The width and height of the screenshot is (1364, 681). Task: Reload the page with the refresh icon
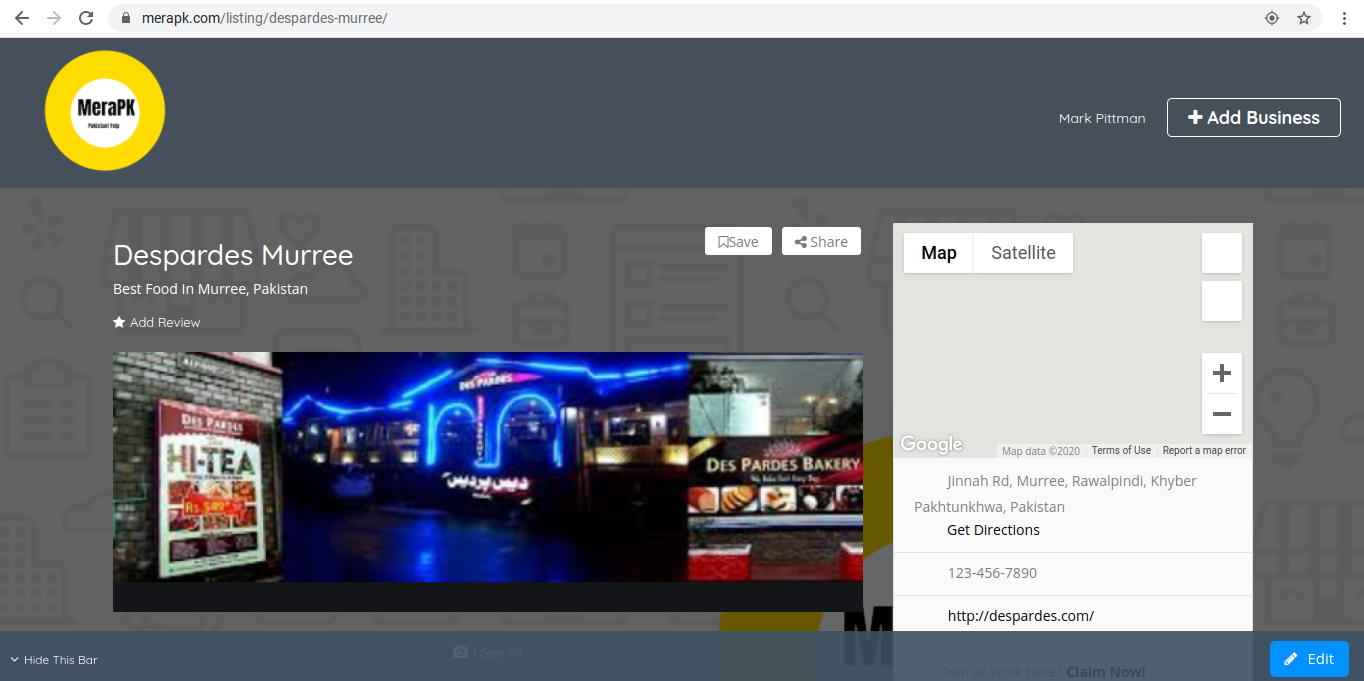click(x=86, y=18)
